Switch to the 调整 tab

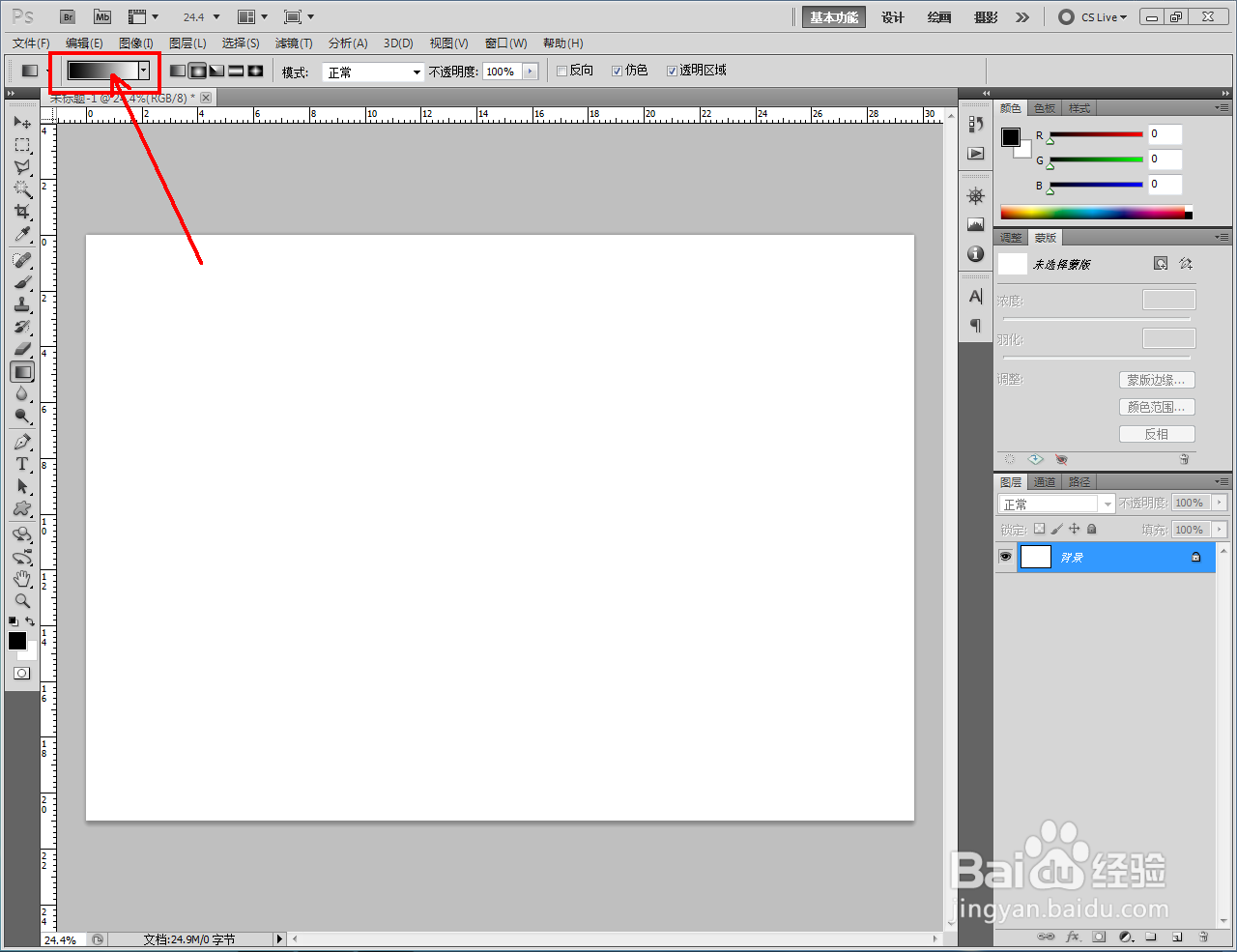(x=1011, y=238)
